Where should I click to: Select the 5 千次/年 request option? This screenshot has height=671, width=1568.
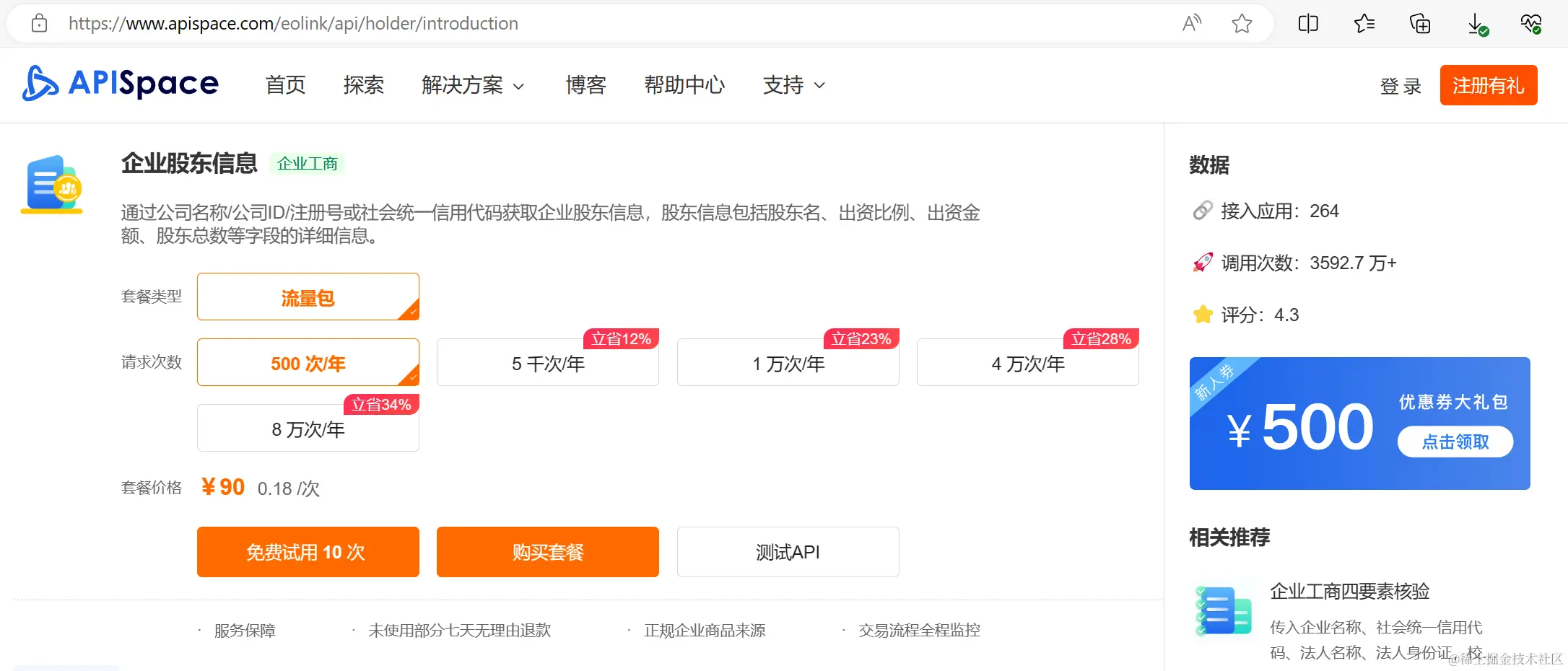tap(548, 362)
